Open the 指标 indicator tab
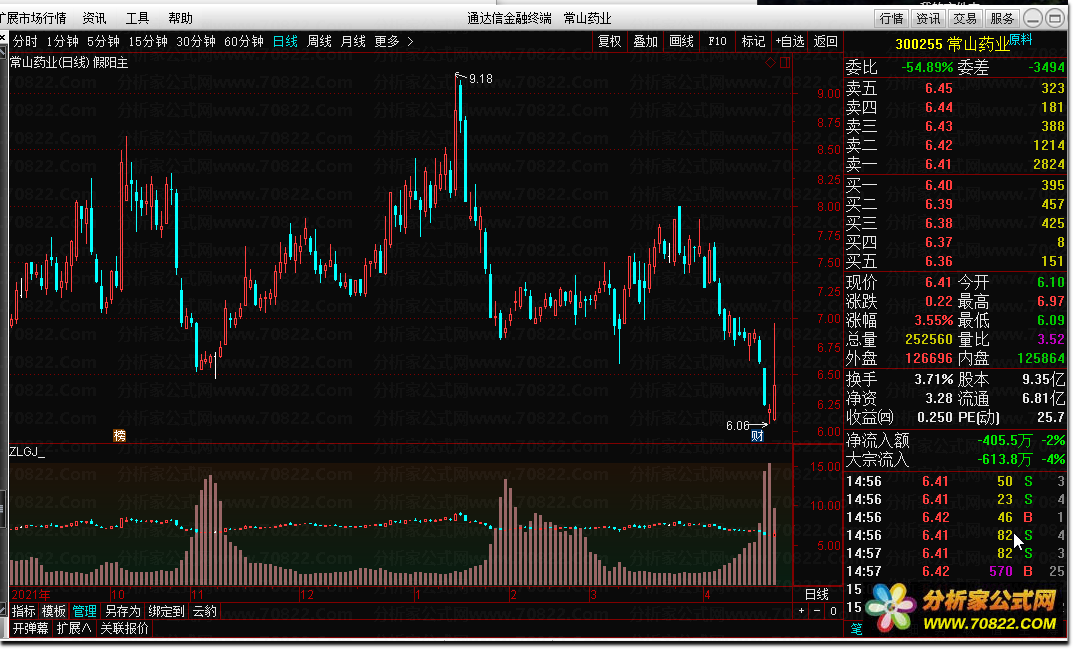Screen dimensions: 1074x649 (23, 611)
